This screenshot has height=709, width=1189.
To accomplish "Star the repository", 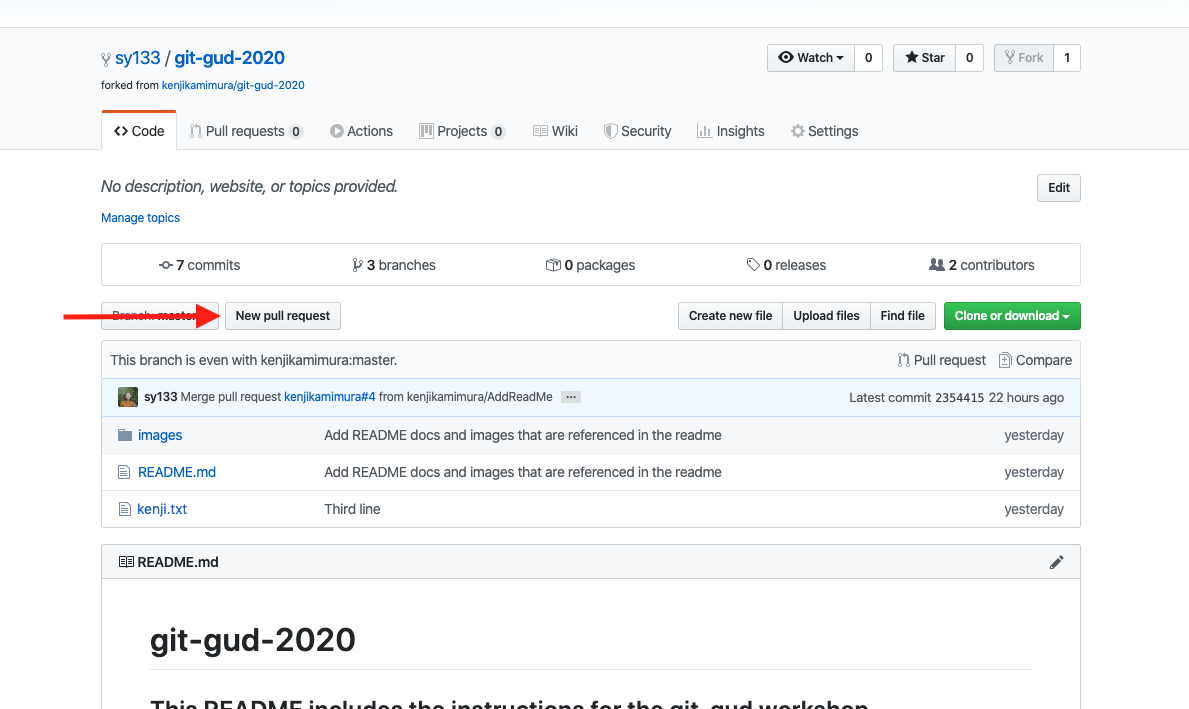I will click(x=924, y=58).
